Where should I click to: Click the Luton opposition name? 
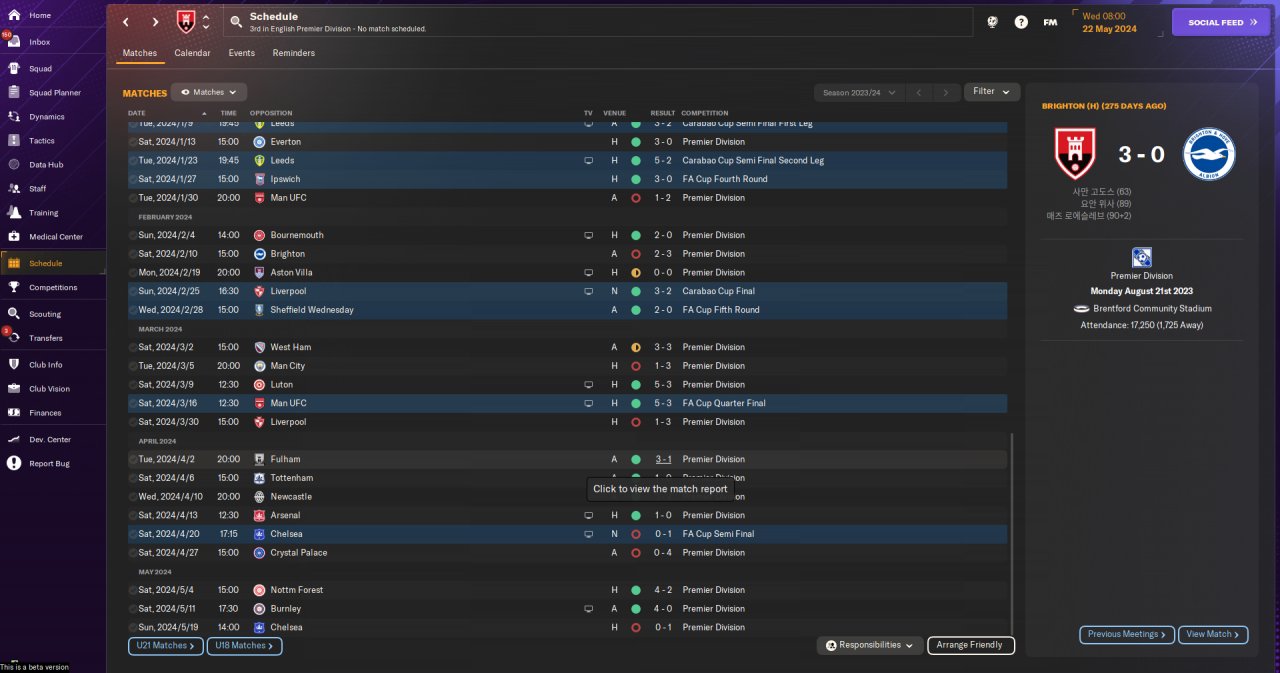281,385
